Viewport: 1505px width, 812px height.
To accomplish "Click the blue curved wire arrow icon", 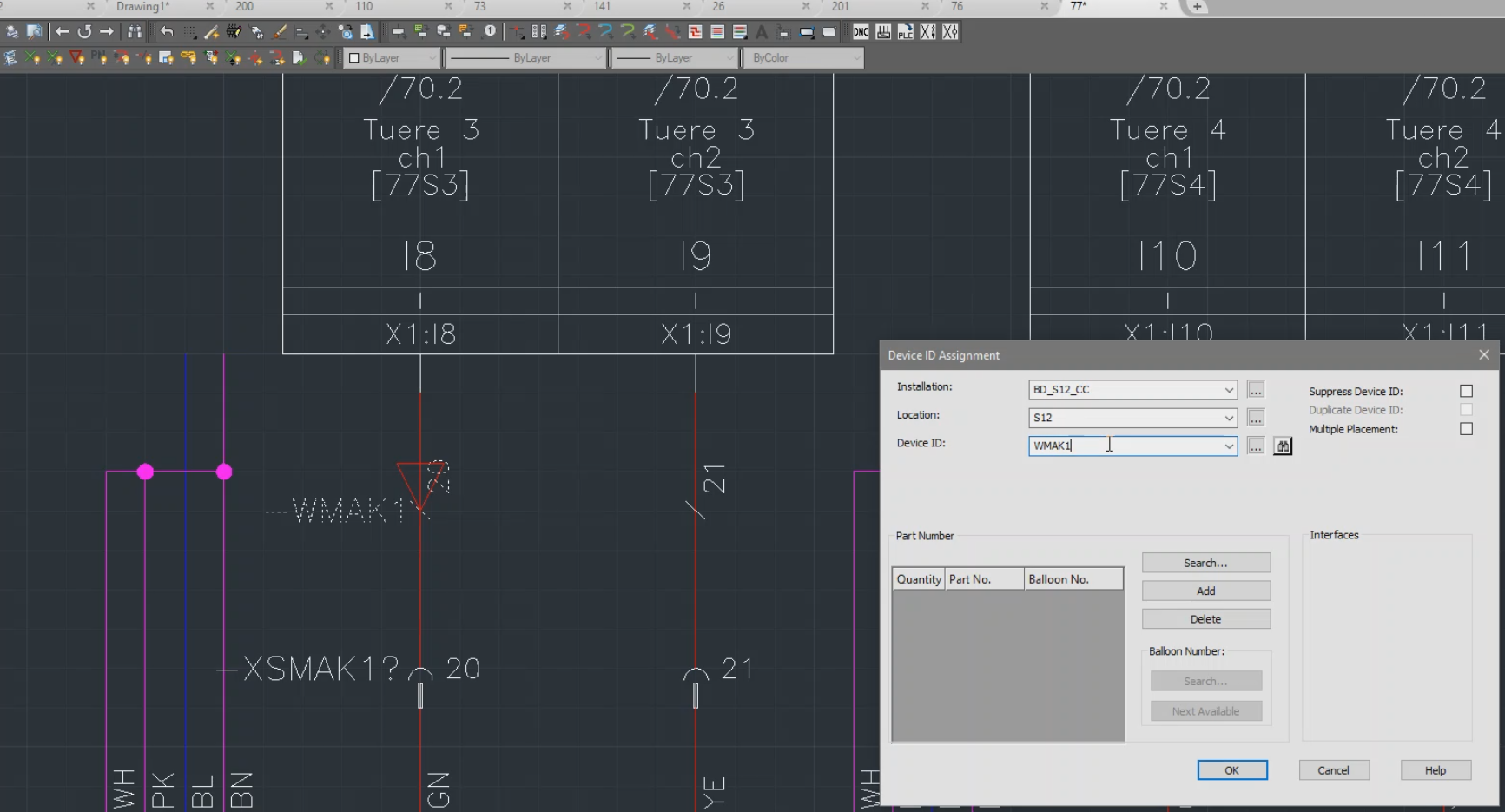I will tap(605, 31).
